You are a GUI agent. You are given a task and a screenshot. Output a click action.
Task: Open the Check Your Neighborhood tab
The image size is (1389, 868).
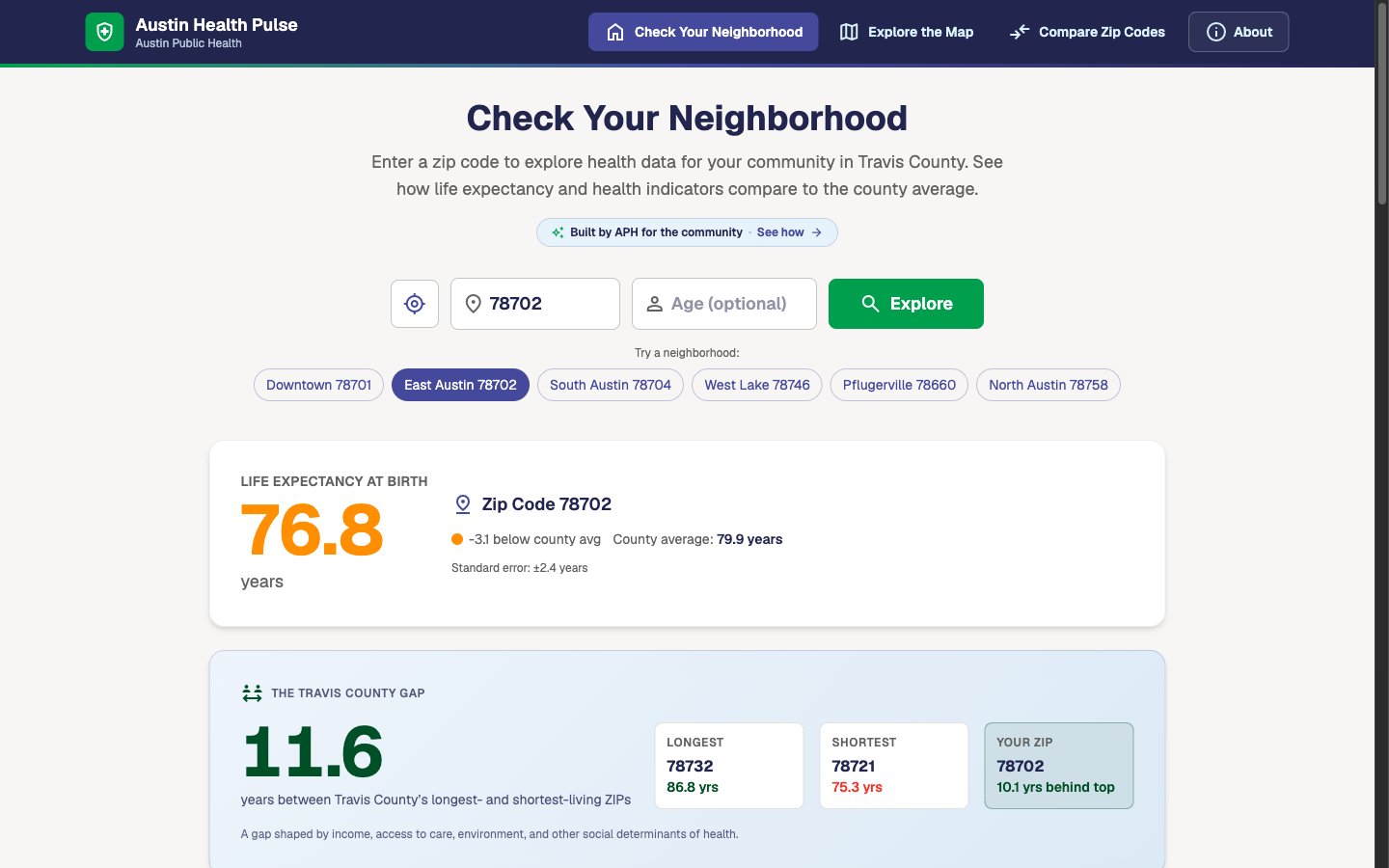[x=703, y=32]
